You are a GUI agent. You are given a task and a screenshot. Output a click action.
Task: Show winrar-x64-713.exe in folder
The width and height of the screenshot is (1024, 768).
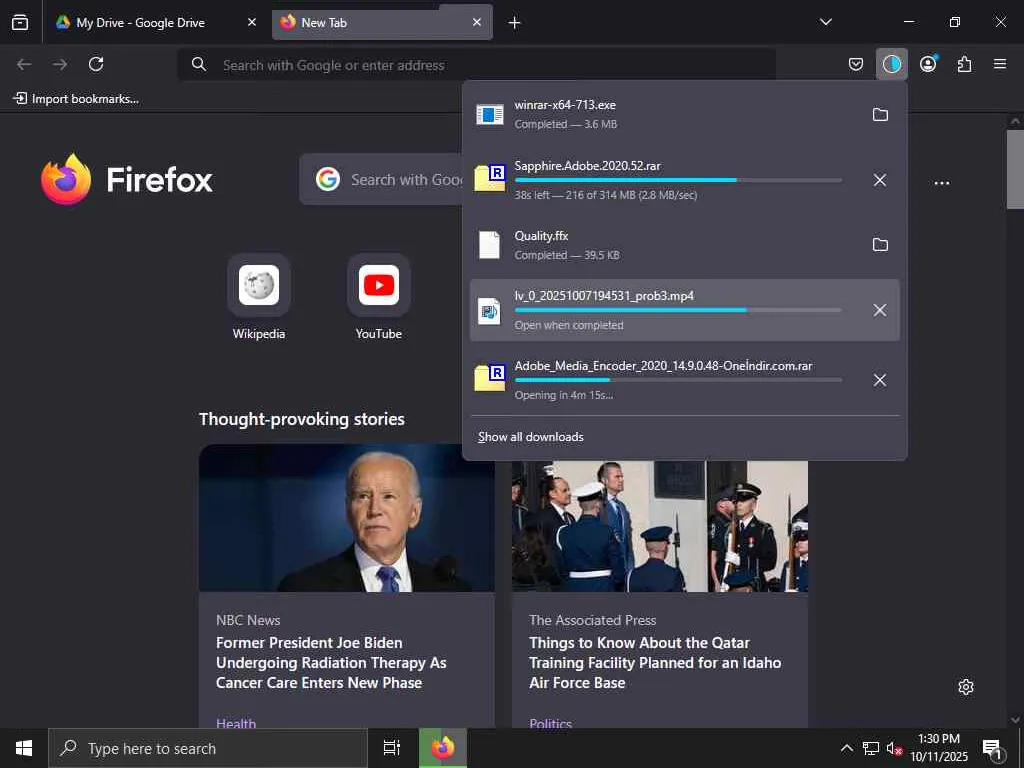pos(880,114)
